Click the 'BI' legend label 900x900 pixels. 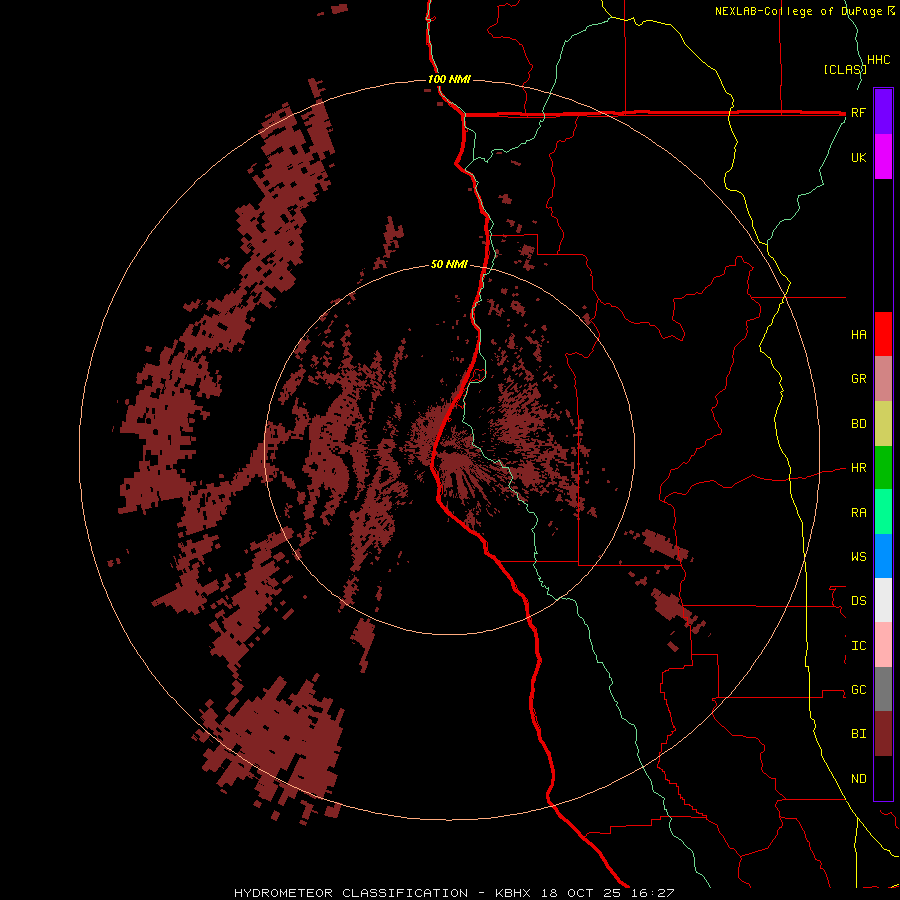pos(858,734)
